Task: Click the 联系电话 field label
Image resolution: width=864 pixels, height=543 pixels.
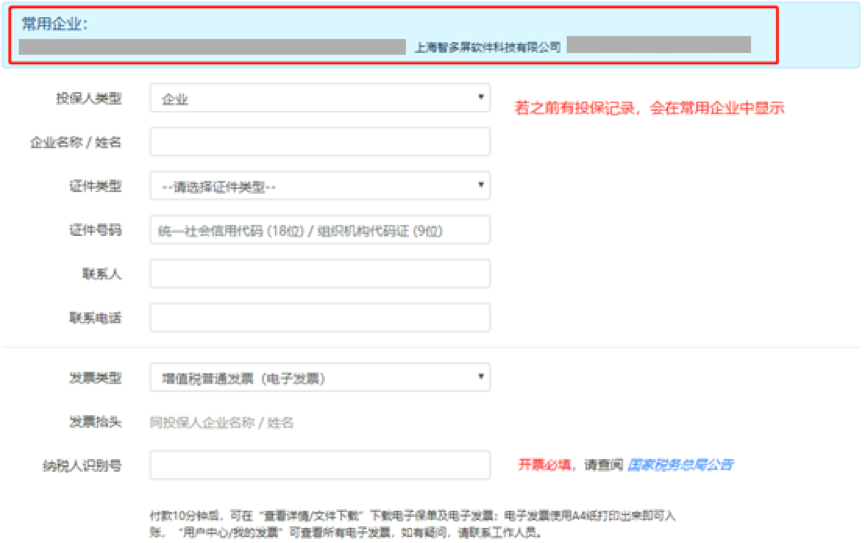Action: pos(94,318)
